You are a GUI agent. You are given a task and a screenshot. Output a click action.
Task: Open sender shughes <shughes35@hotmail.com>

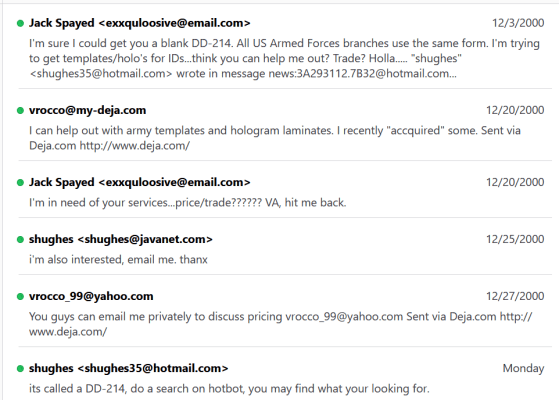click(x=128, y=368)
